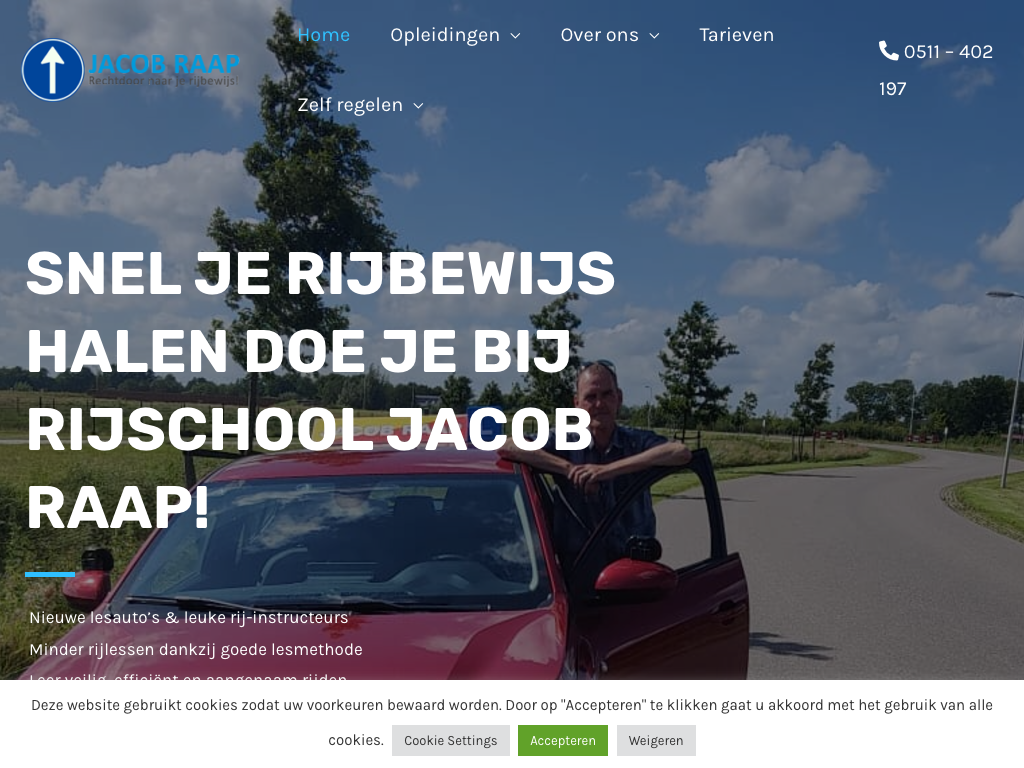Expand the Zelf regelen dropdown chevron
The image size is (1024, 768).
pos(419,106)
